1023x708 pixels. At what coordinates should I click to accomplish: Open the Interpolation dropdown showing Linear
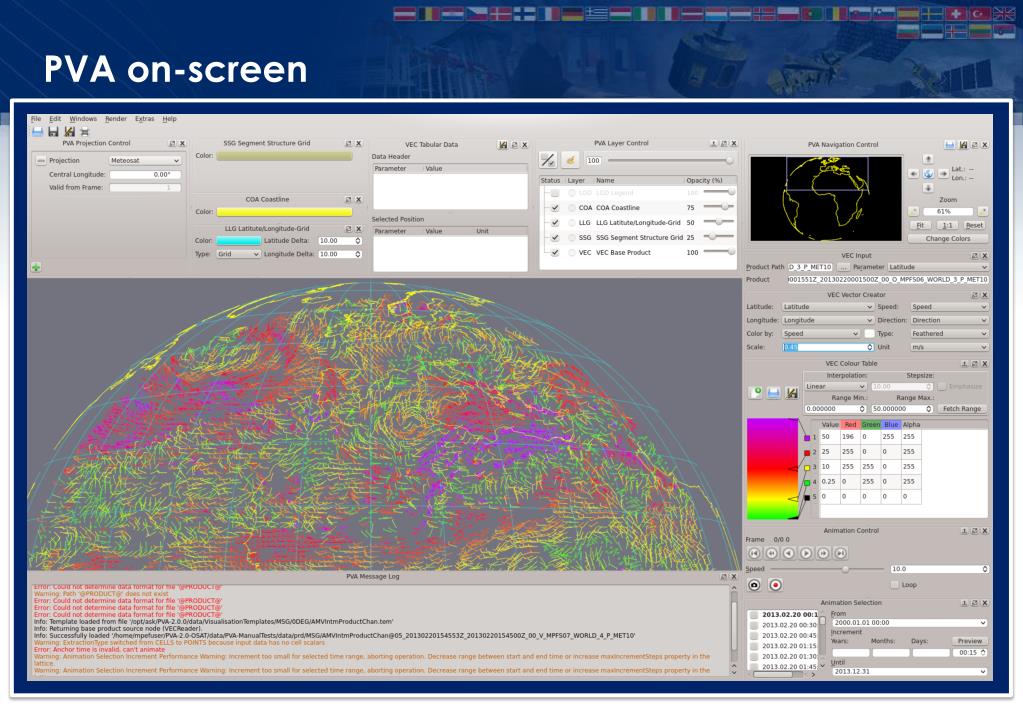(835, 386)
